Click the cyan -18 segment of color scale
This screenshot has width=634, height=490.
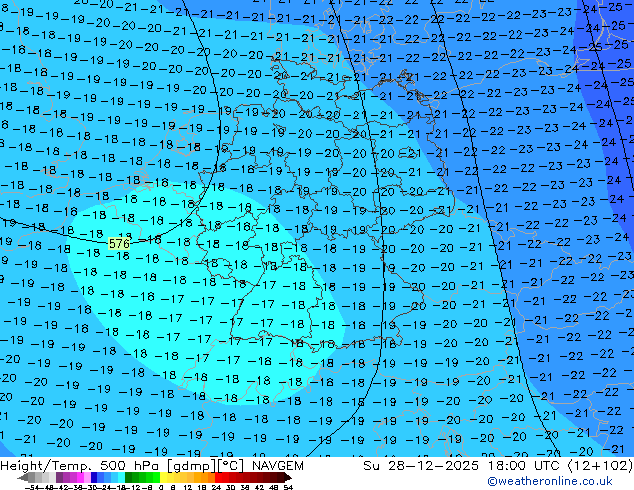(122, 477)
